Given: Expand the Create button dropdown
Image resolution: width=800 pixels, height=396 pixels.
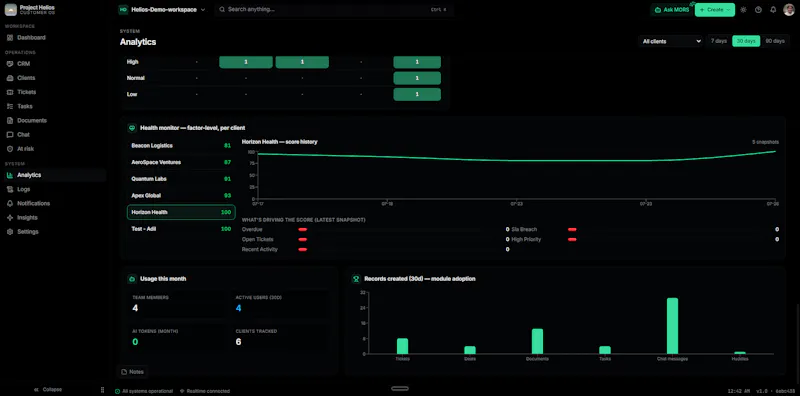Looking at the screenshot, I should 728,10.
